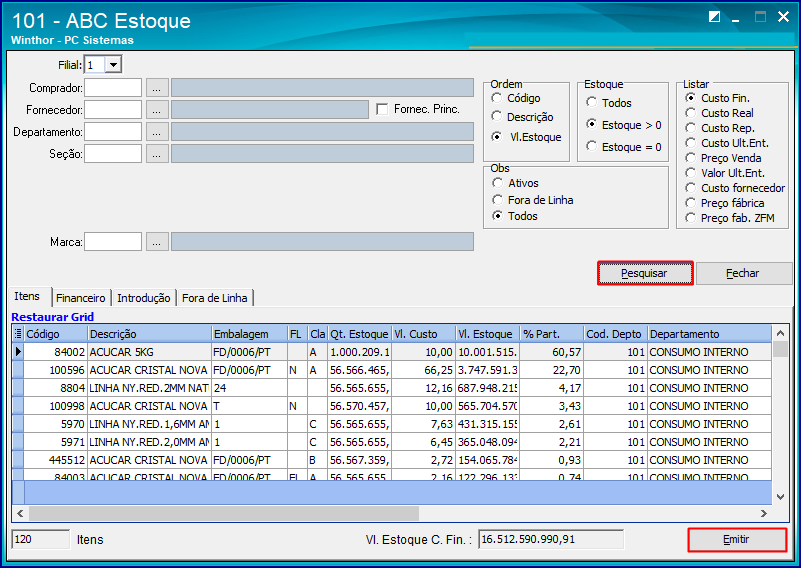This screenshot has width=801, height=568.
Task: Sort grid by % Part. column header
Action: pos(552,334)
